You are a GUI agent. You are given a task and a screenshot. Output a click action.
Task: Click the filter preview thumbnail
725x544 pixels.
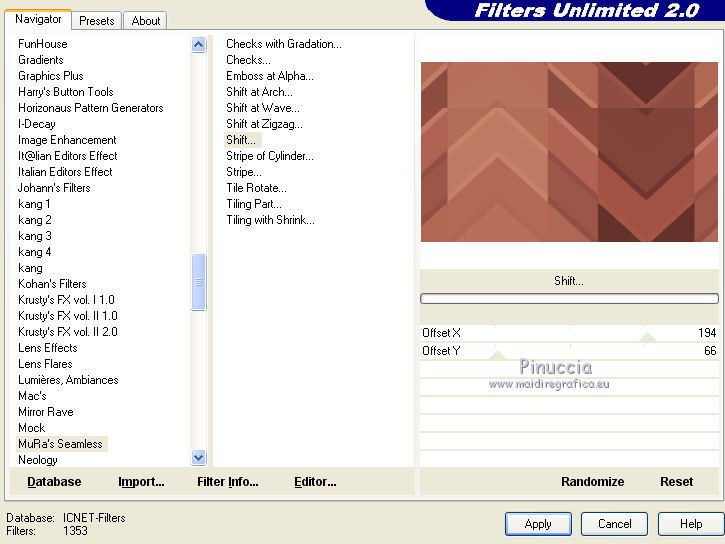pos(569,152)
